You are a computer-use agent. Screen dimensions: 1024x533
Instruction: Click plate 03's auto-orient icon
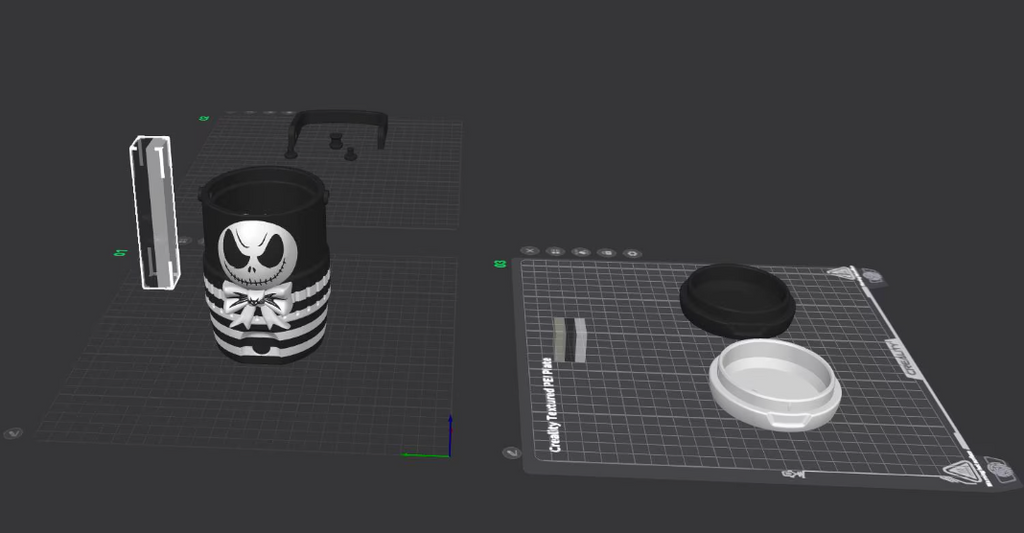581,252
